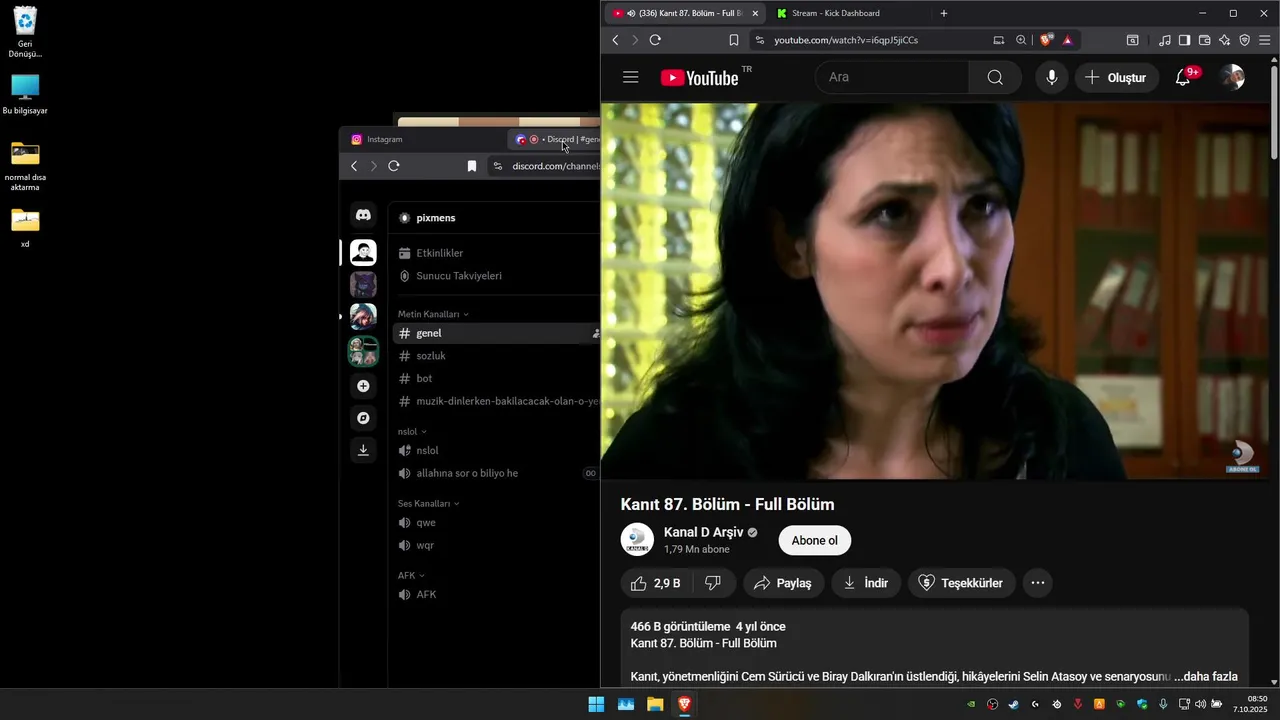This screenshot has height=720, width=1280.
Task: Click the video player frame
Action: 935,291
